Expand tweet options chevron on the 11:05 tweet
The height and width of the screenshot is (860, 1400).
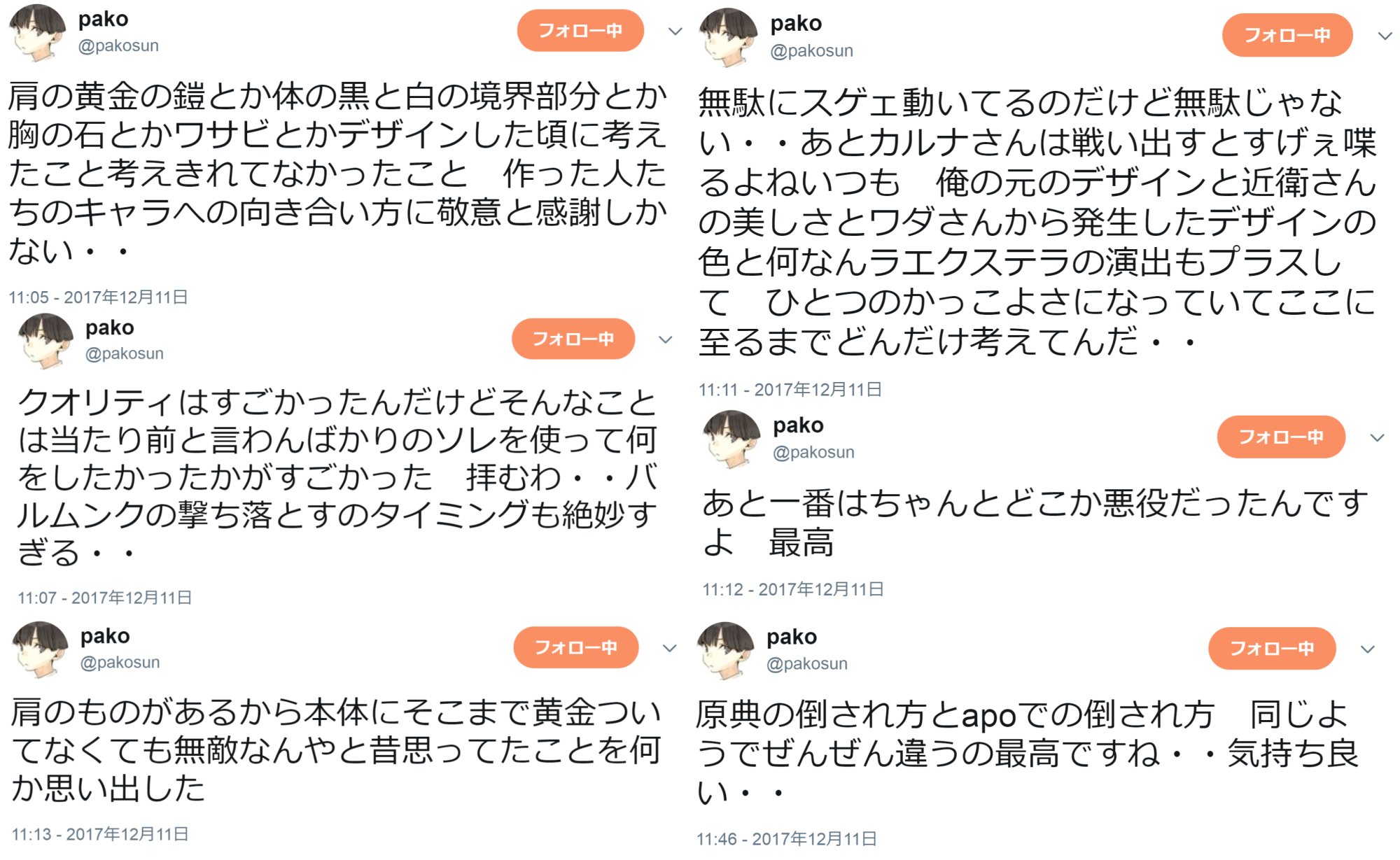[675, 31]
